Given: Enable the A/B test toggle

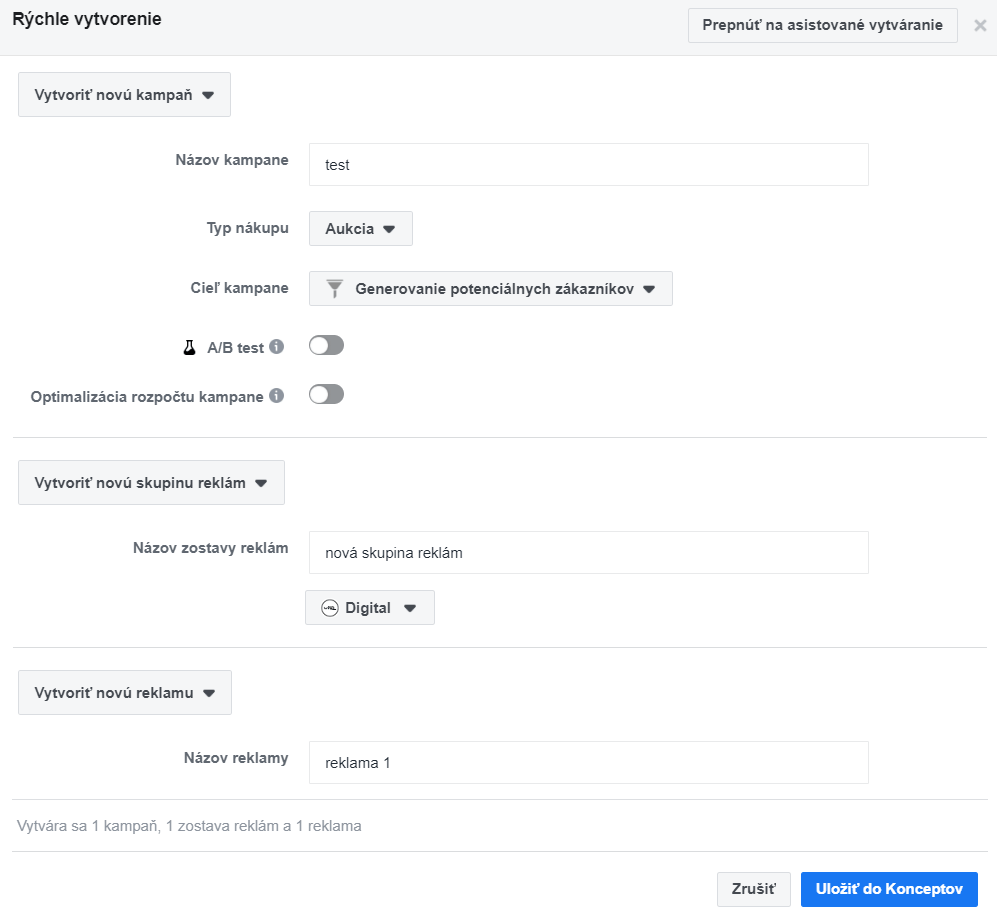Looking at the screenshot, I should pos(326,346).
